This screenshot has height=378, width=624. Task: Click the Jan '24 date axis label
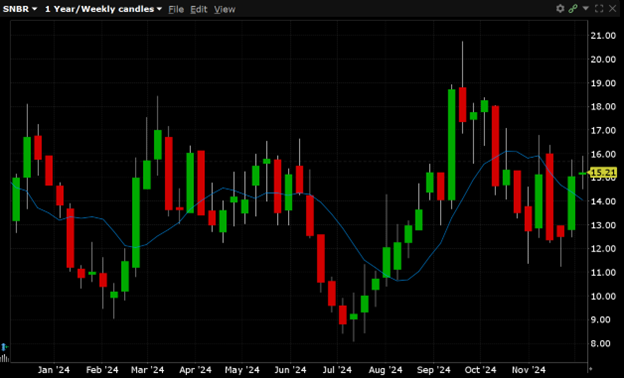click(54, 370)
